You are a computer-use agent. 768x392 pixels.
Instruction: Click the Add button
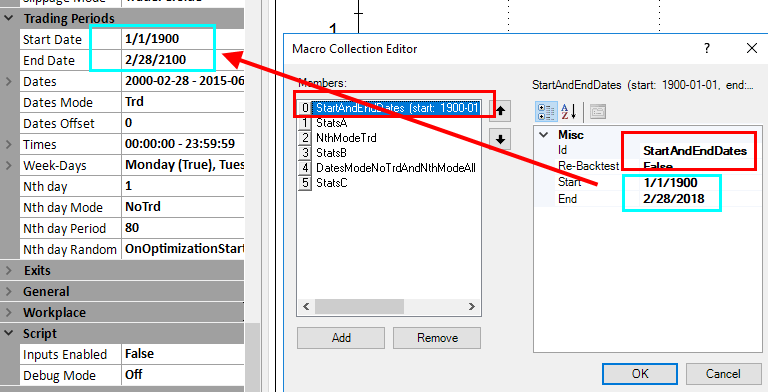[x=341, y=338]
